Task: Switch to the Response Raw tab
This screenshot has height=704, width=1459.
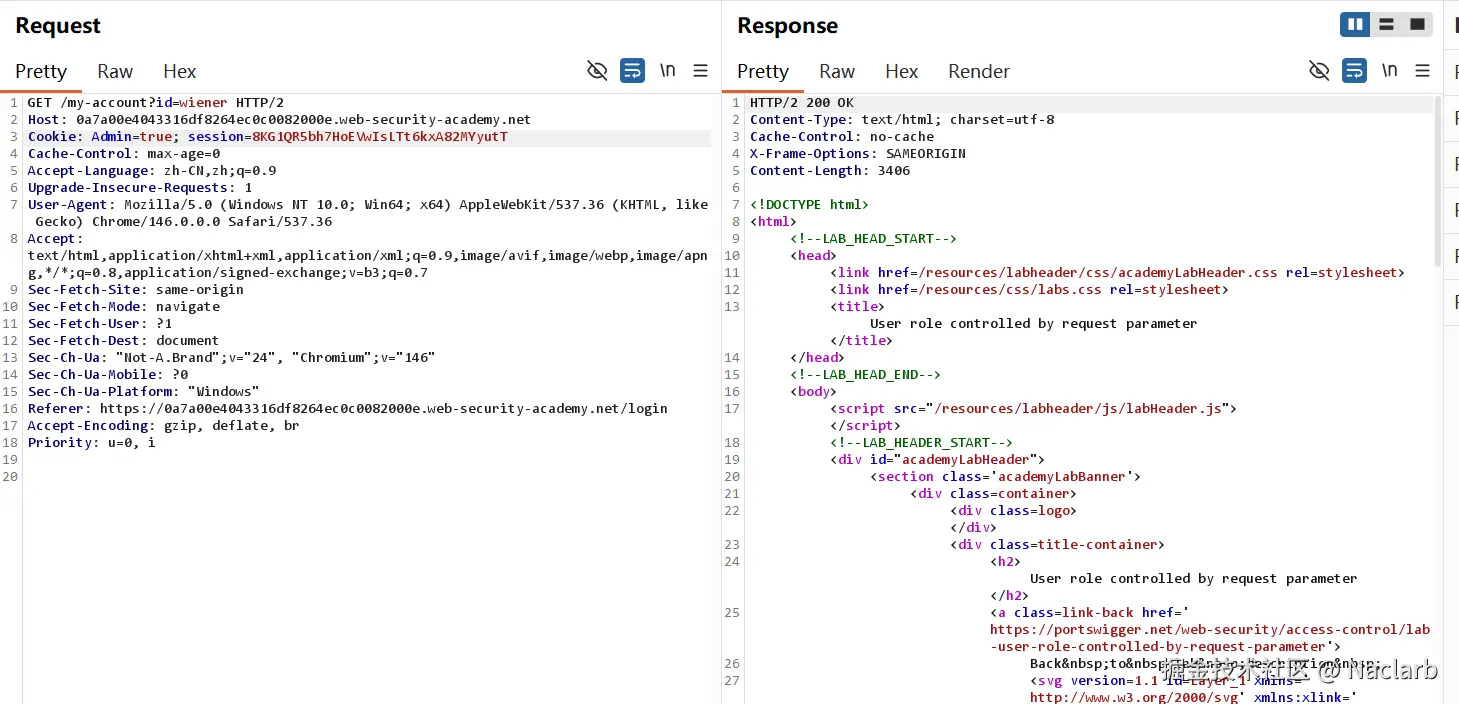Action: pyautogui.click(x=837, y=71)
